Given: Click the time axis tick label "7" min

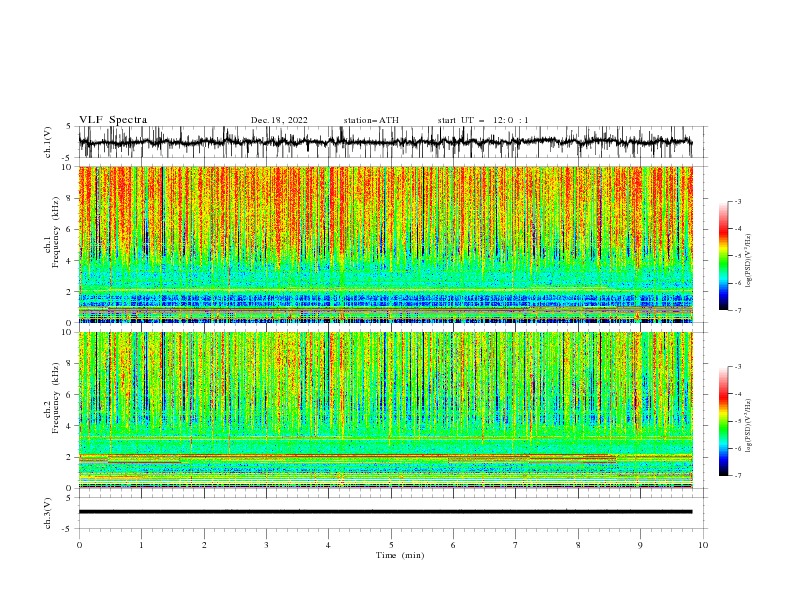Looking at the screenshot, I should click(516, 545).
